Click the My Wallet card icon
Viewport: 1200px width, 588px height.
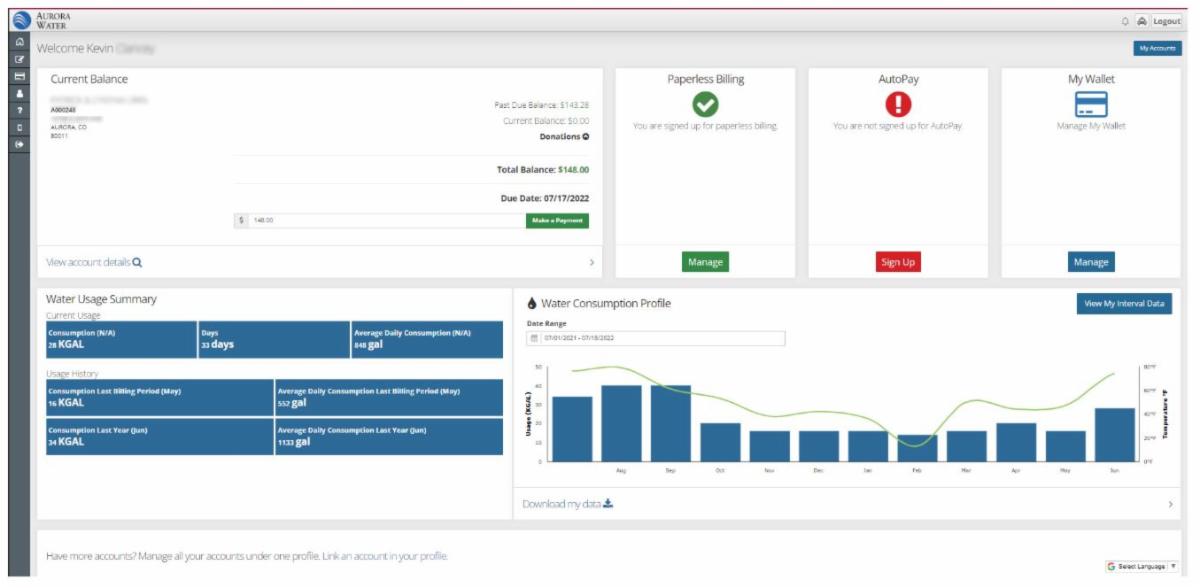tap(1090, 104)
